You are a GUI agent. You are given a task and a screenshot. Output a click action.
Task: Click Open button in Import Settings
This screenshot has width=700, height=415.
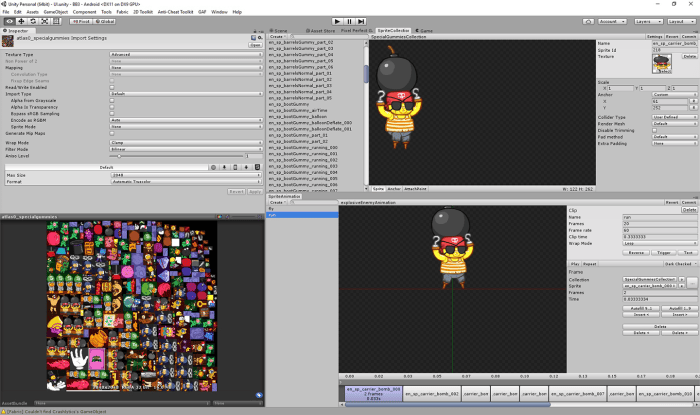255,45
